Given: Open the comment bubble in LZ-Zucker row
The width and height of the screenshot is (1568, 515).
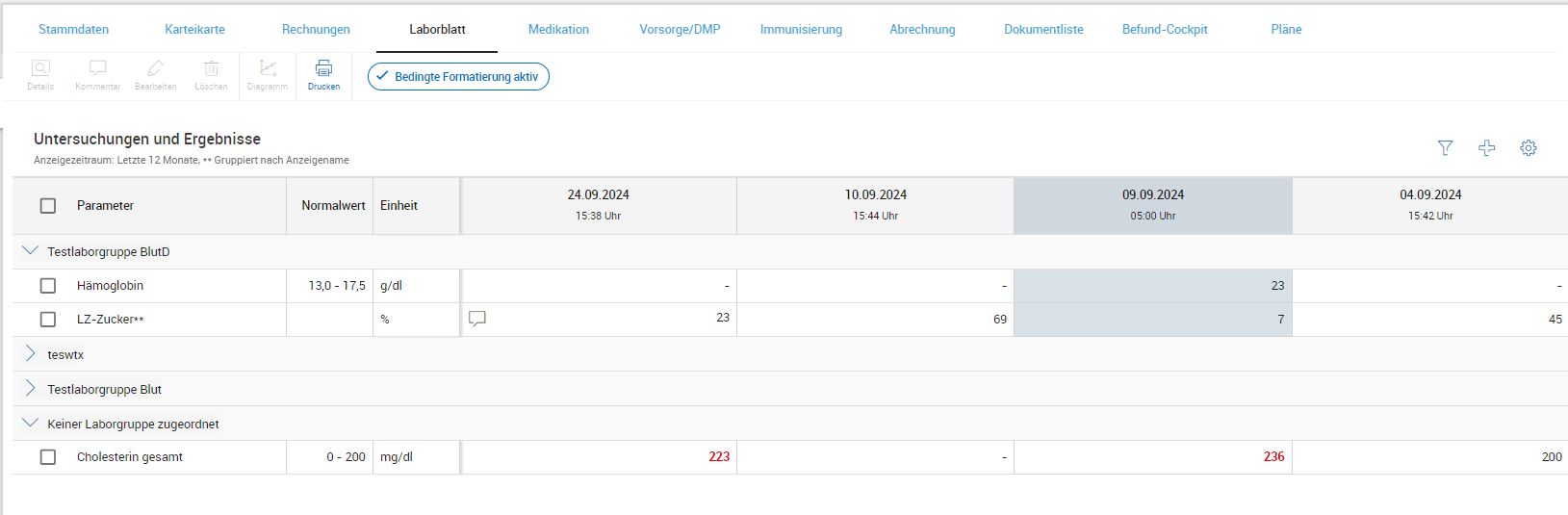Looking at the screenshot, I should click(x=476, y=319).
